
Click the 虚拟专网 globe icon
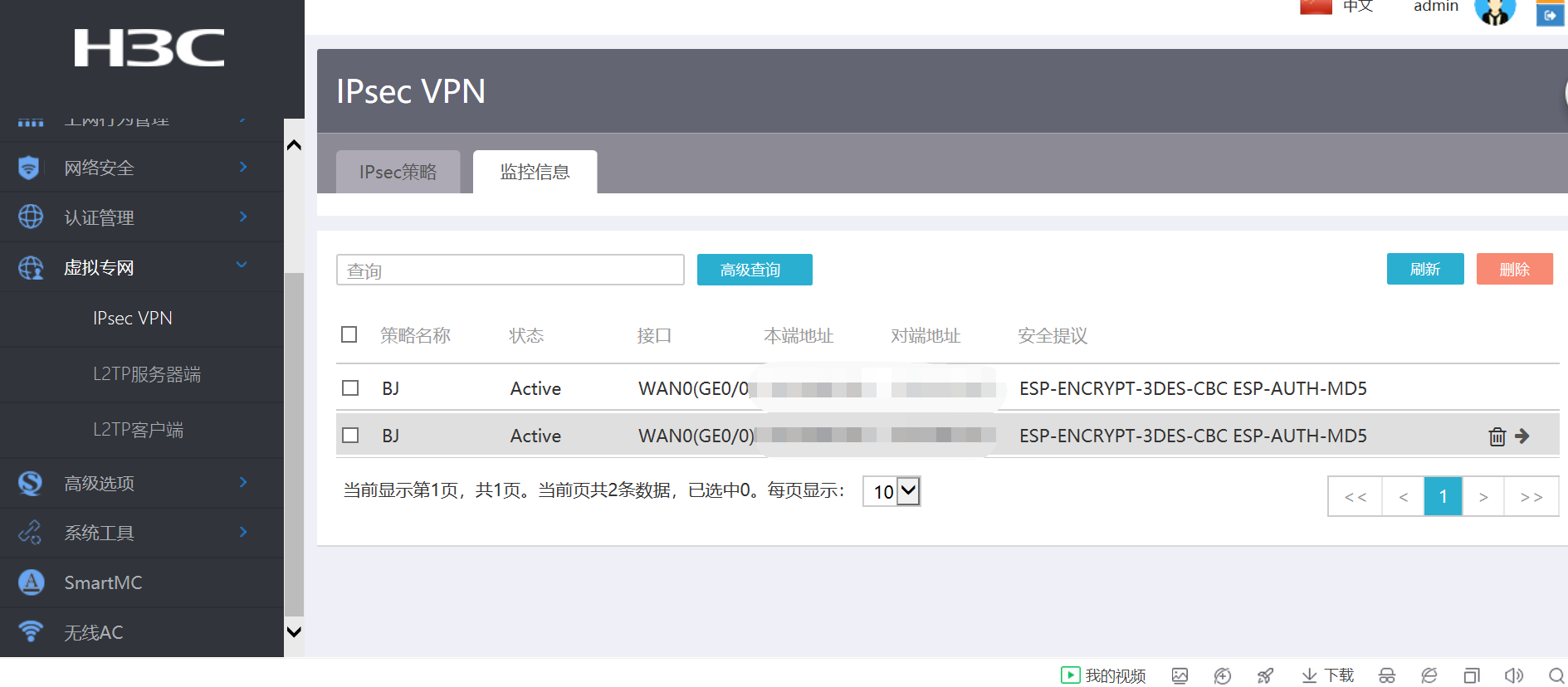[x=31, y=267]
